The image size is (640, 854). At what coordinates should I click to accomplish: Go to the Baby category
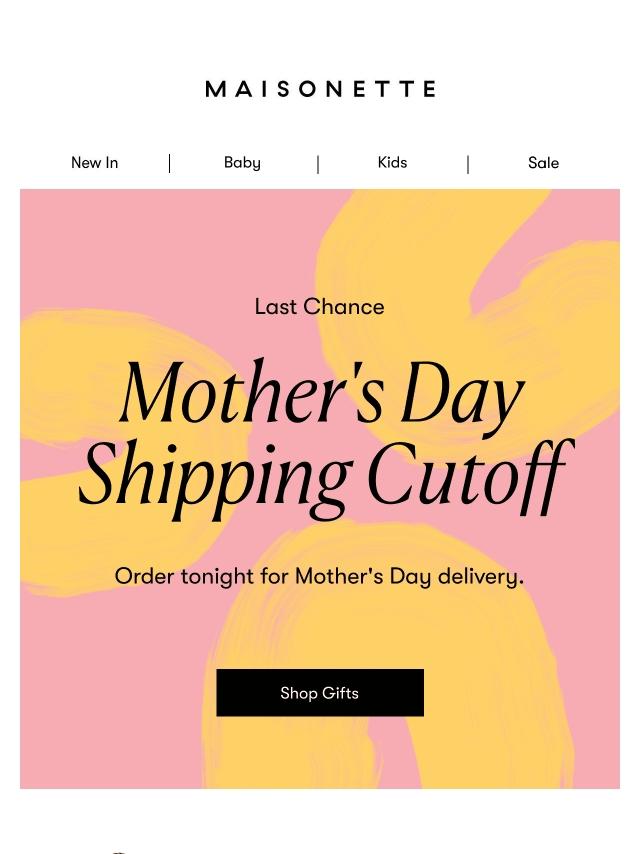click(x=242, y=163)
